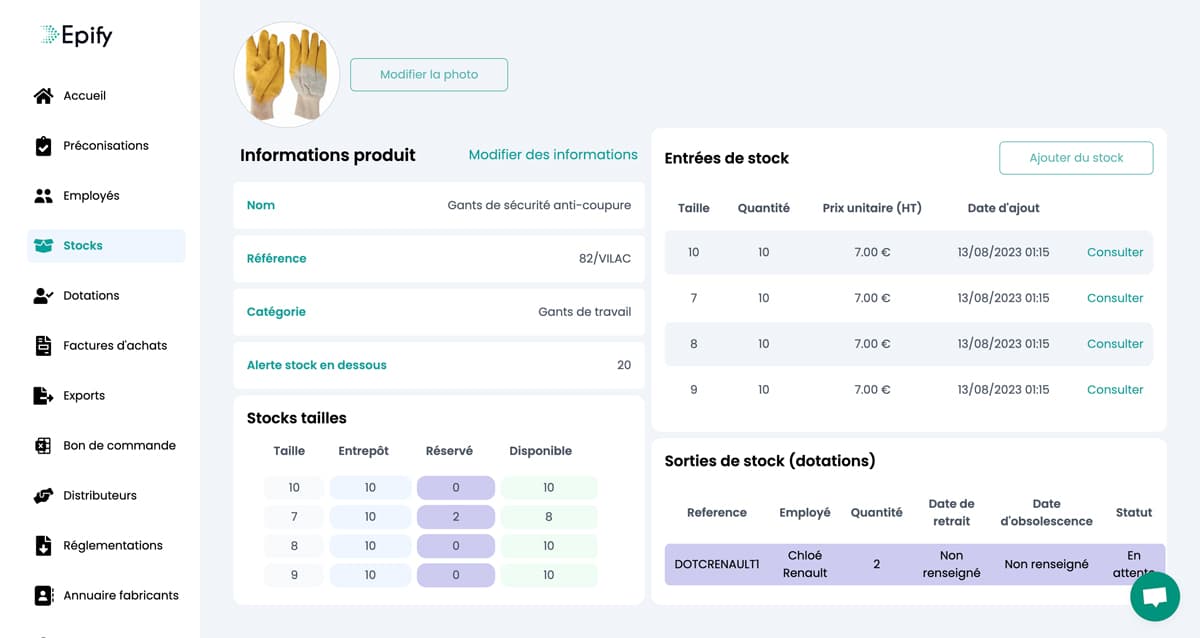Click Modifier des informations link
Screen dimensions: 1200x638
pos(552,155)
